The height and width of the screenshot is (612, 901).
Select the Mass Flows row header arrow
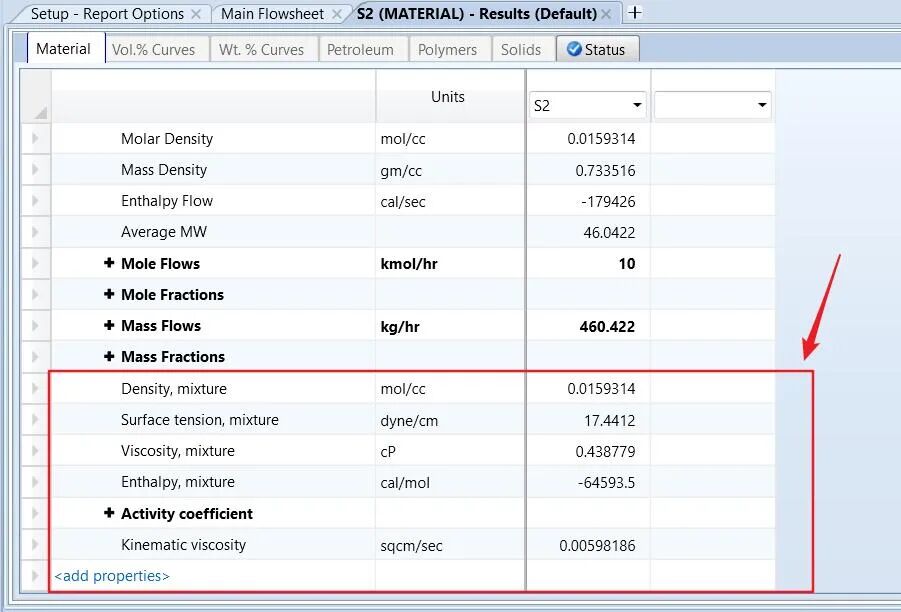coord(35,326)
